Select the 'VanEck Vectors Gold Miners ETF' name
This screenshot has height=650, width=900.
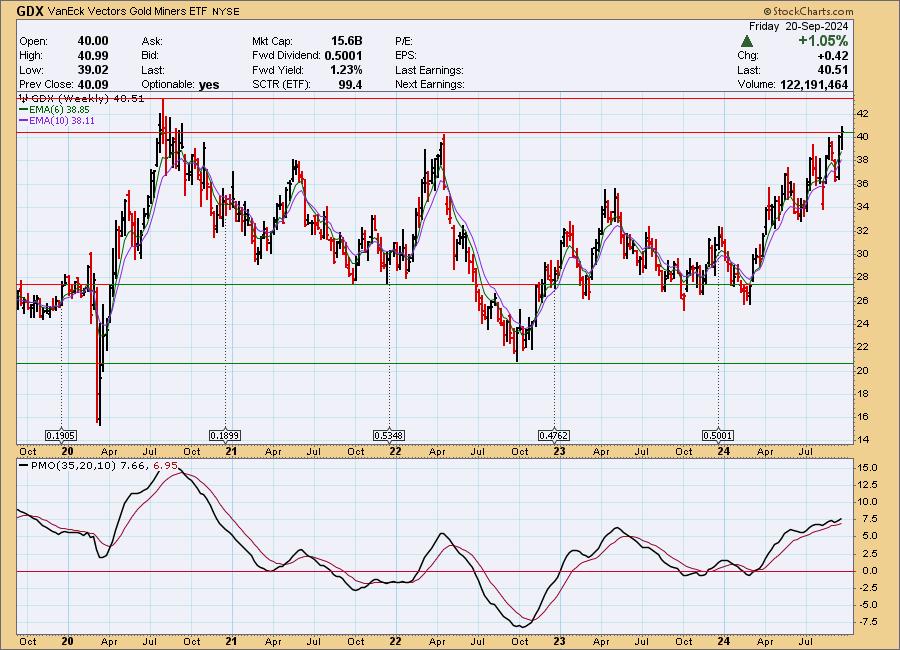point(127,11)
